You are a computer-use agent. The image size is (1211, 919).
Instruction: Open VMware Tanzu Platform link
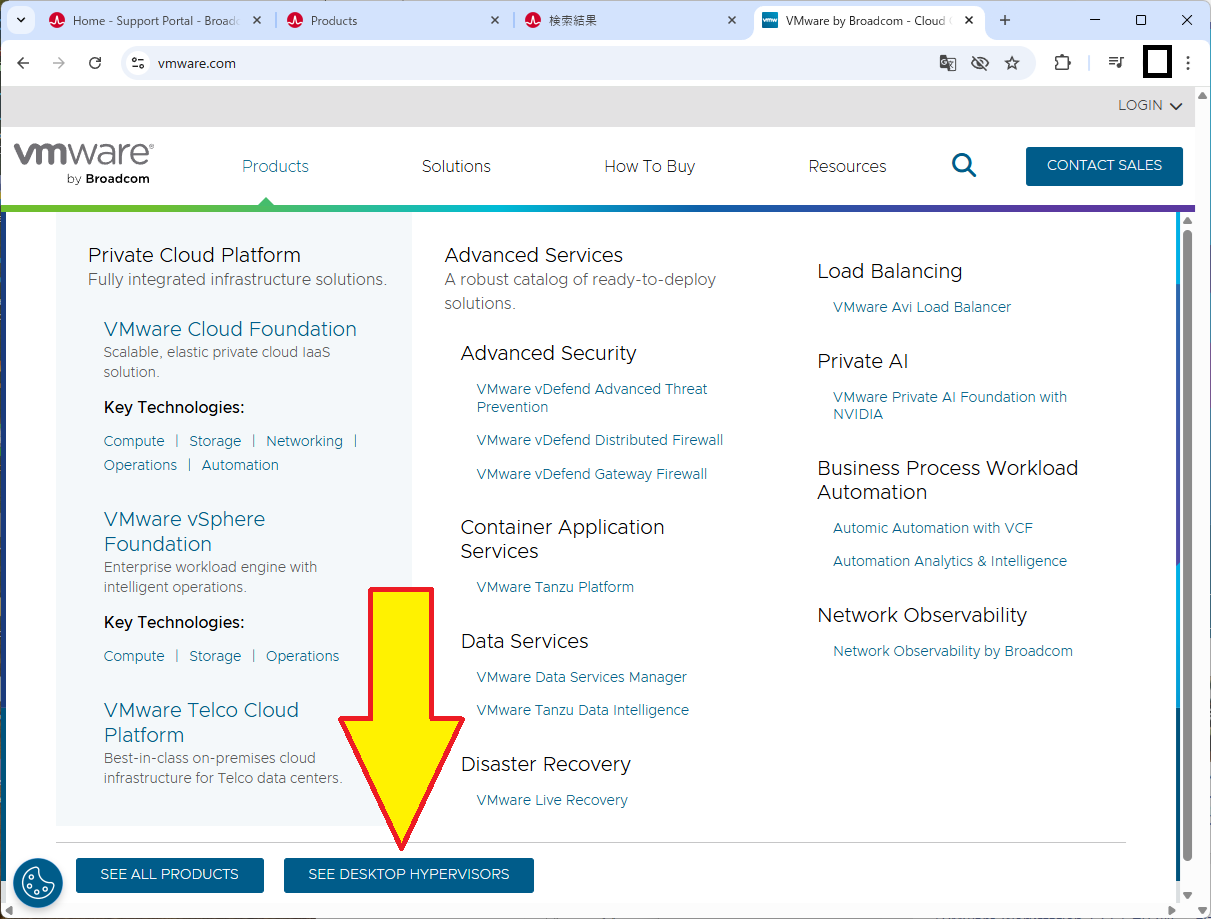tap(555, 587)
